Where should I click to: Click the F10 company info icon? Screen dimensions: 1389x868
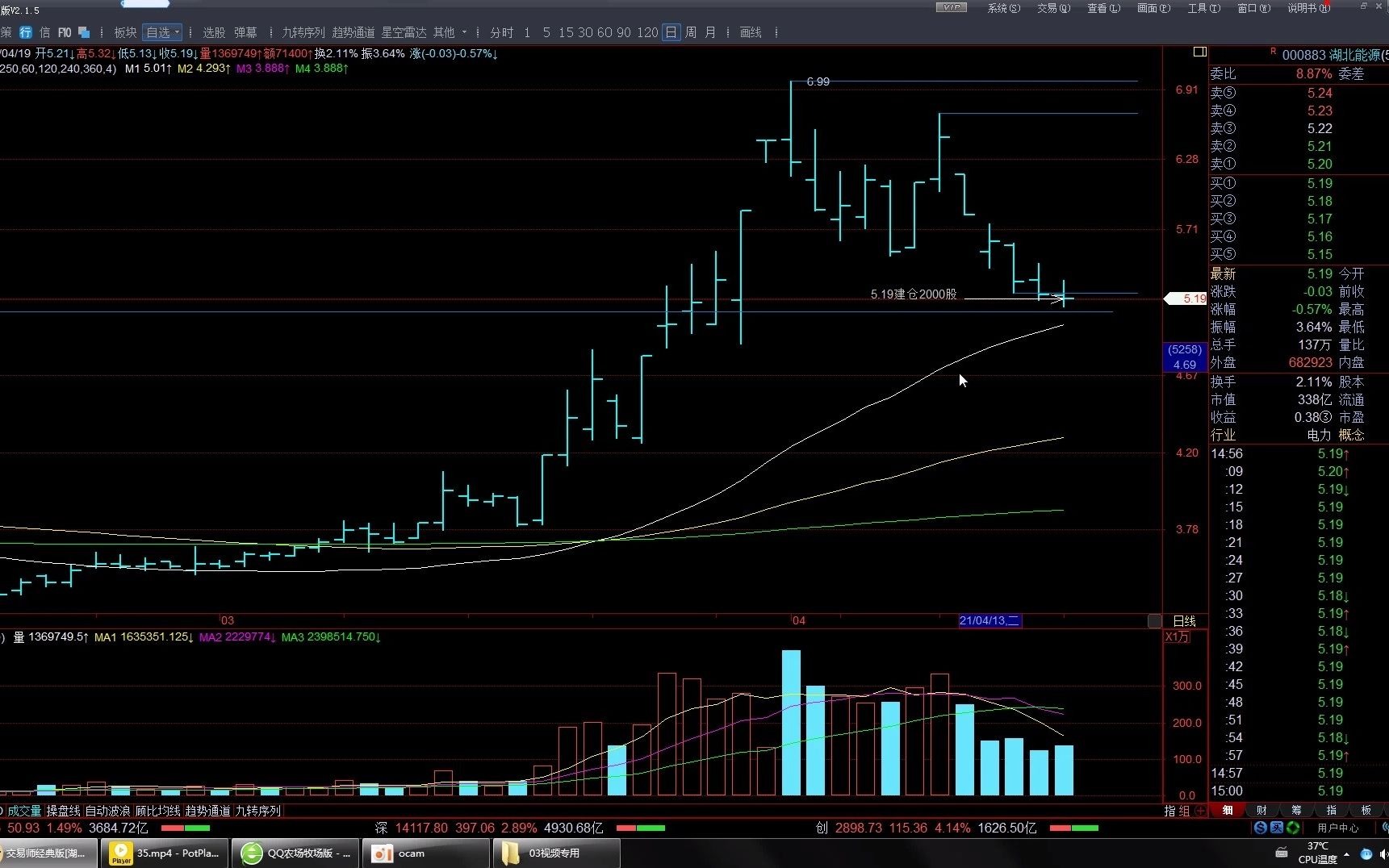65,32
